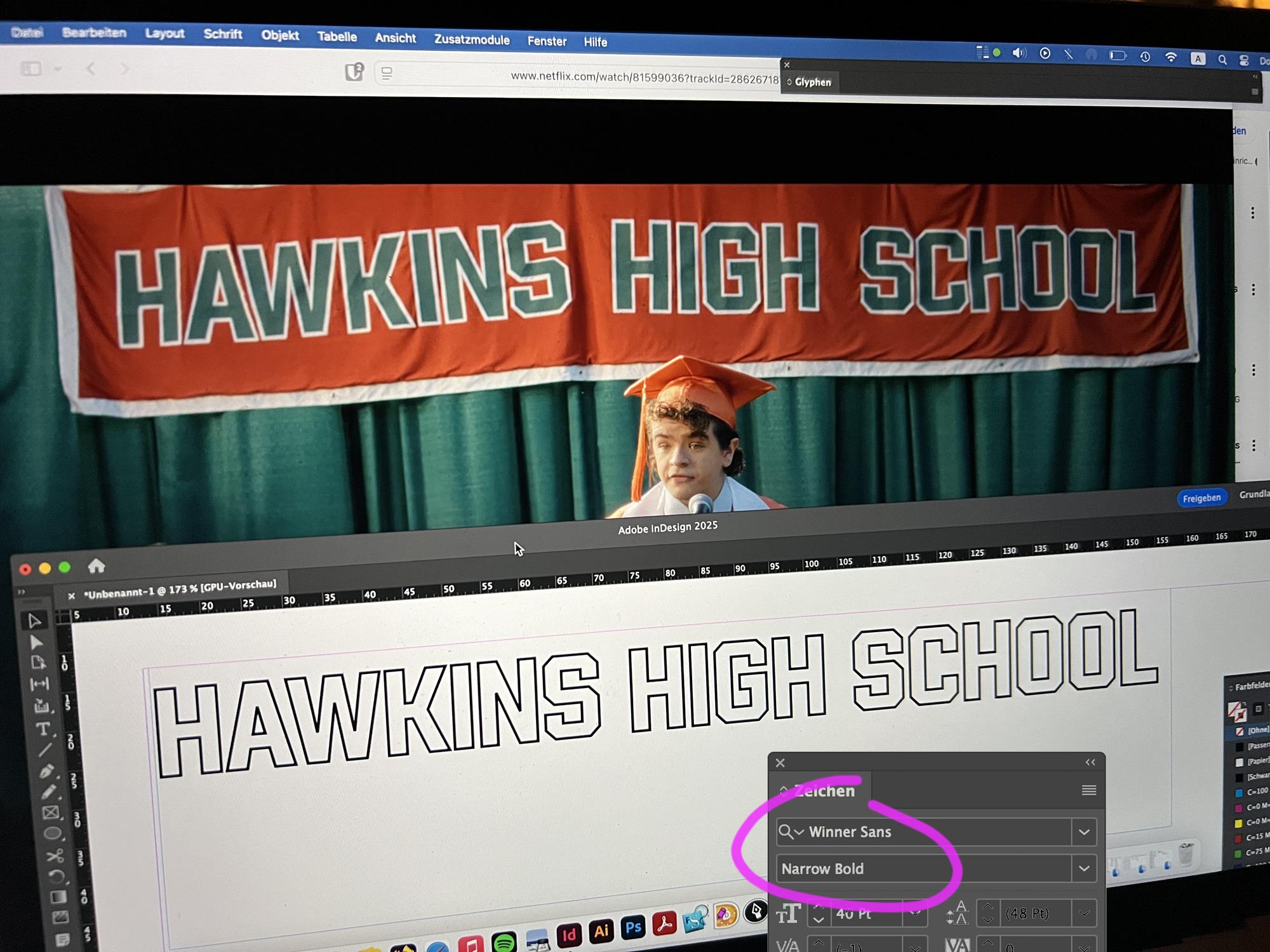
Task: Select the Direct Selection tool
Action: [36, 642]
